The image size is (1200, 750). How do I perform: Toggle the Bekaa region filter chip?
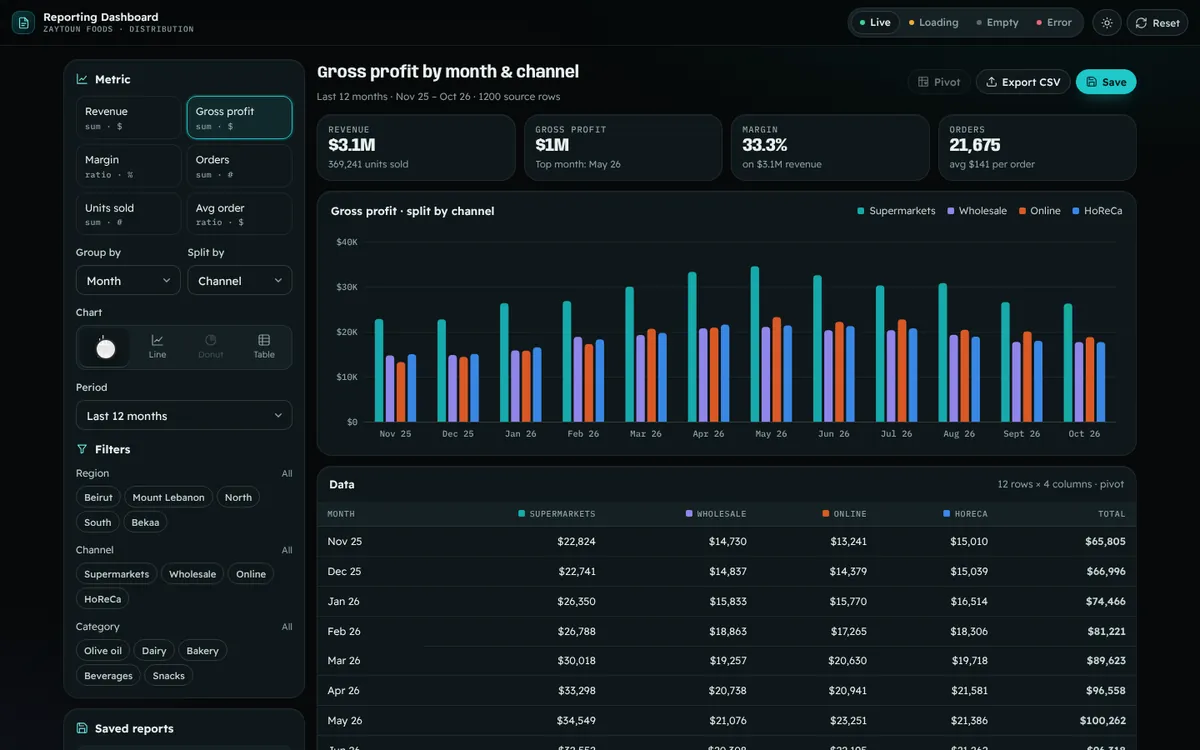(145, 522)
